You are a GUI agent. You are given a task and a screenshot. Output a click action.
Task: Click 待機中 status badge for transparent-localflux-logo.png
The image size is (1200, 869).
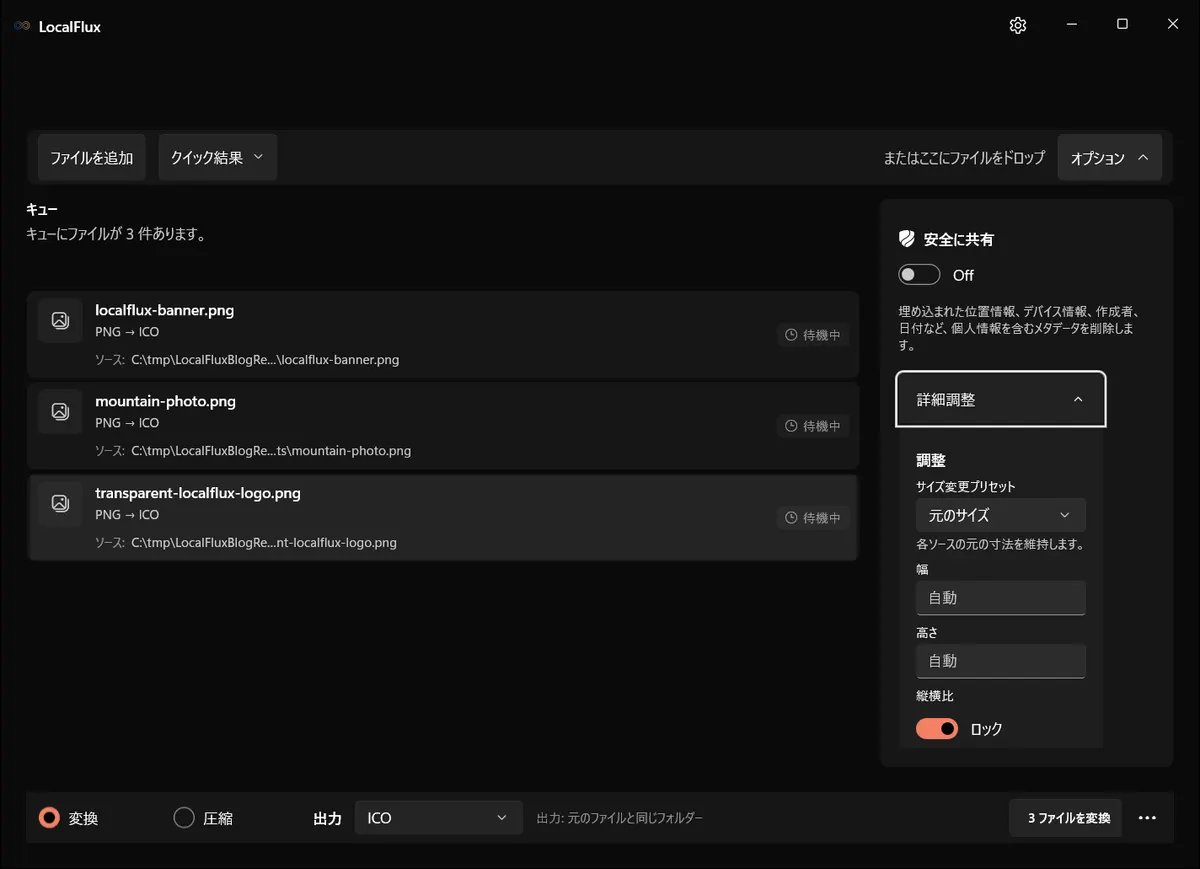813,518
